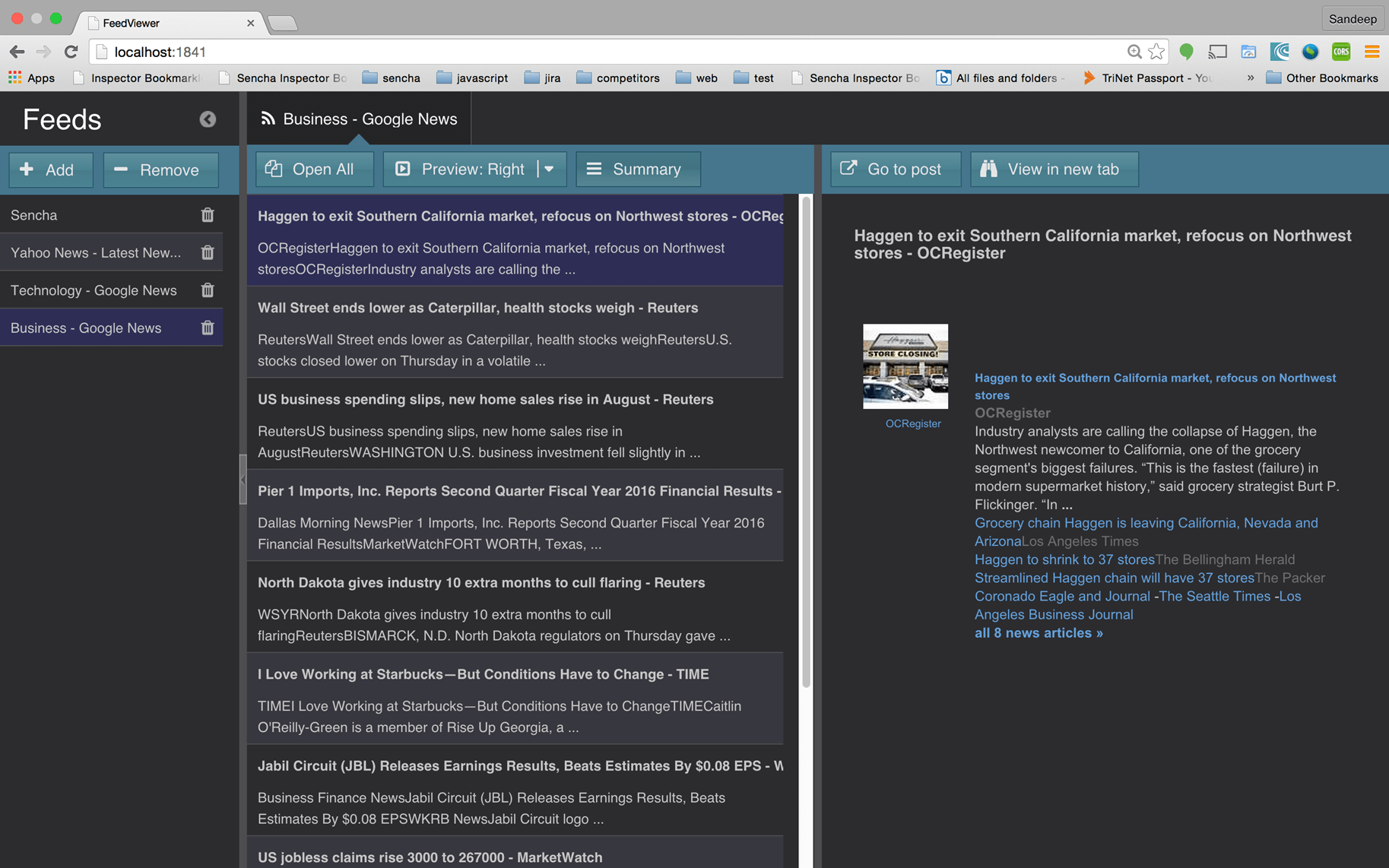Delete the Sencha feed via trash icon
Screen dimensions: 1389x868
pyautogui.click(x=208, y=215)
